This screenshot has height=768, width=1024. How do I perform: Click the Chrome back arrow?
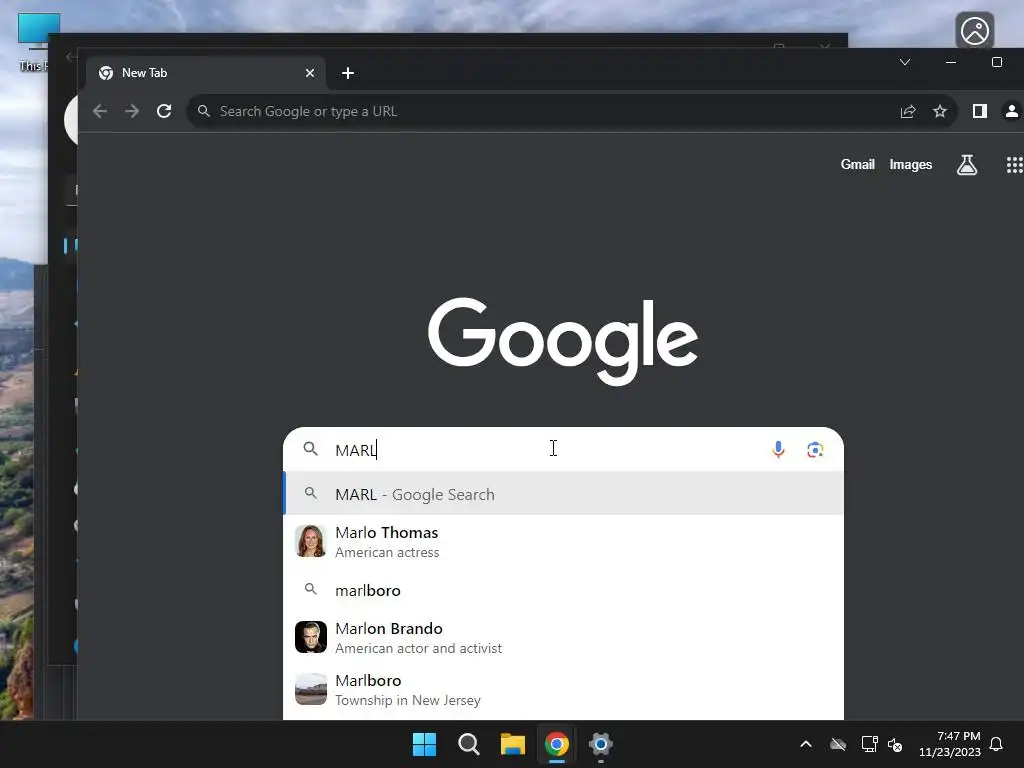click(x=100, y=112)
